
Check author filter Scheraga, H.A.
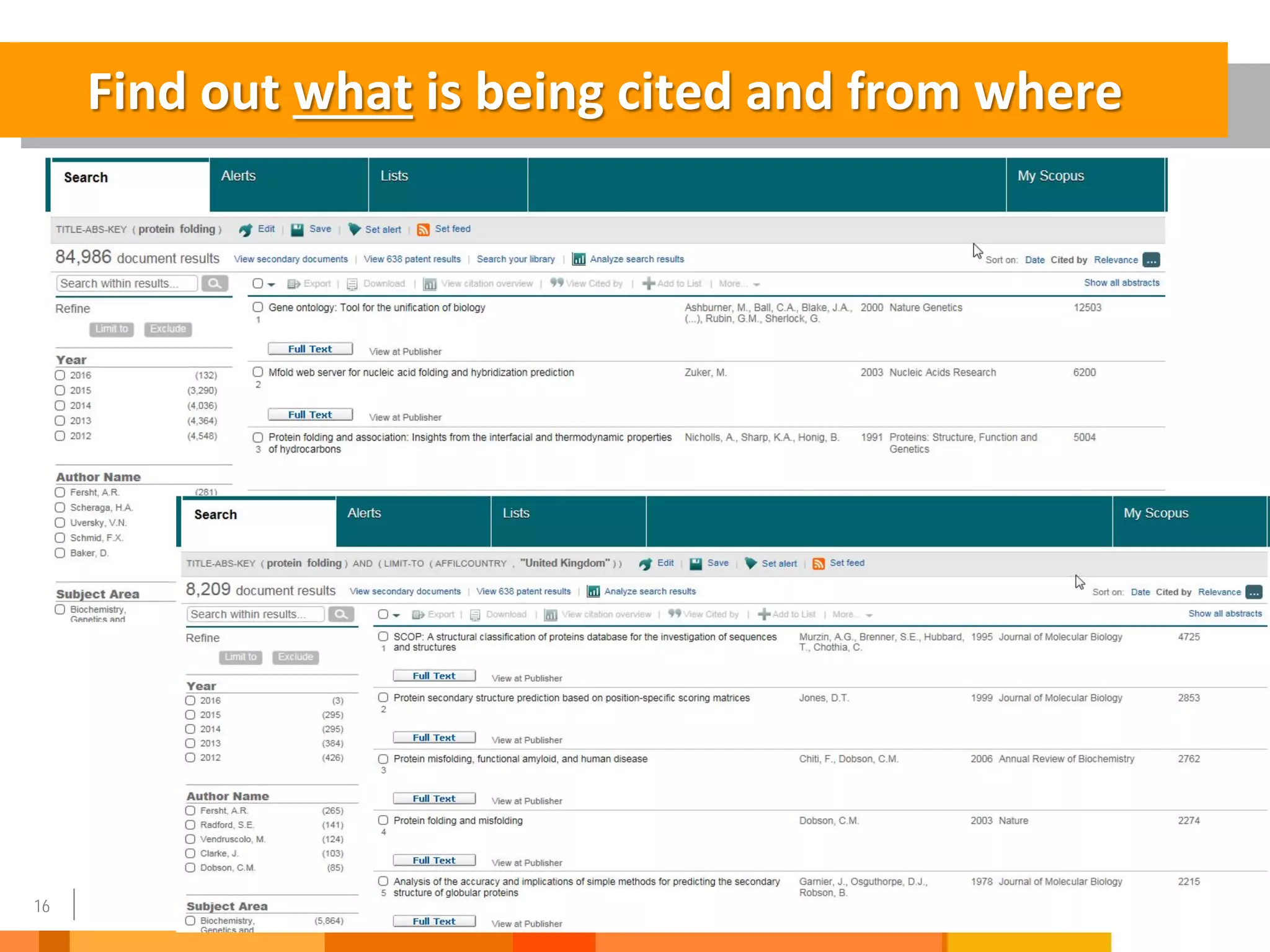click(60, 508)
